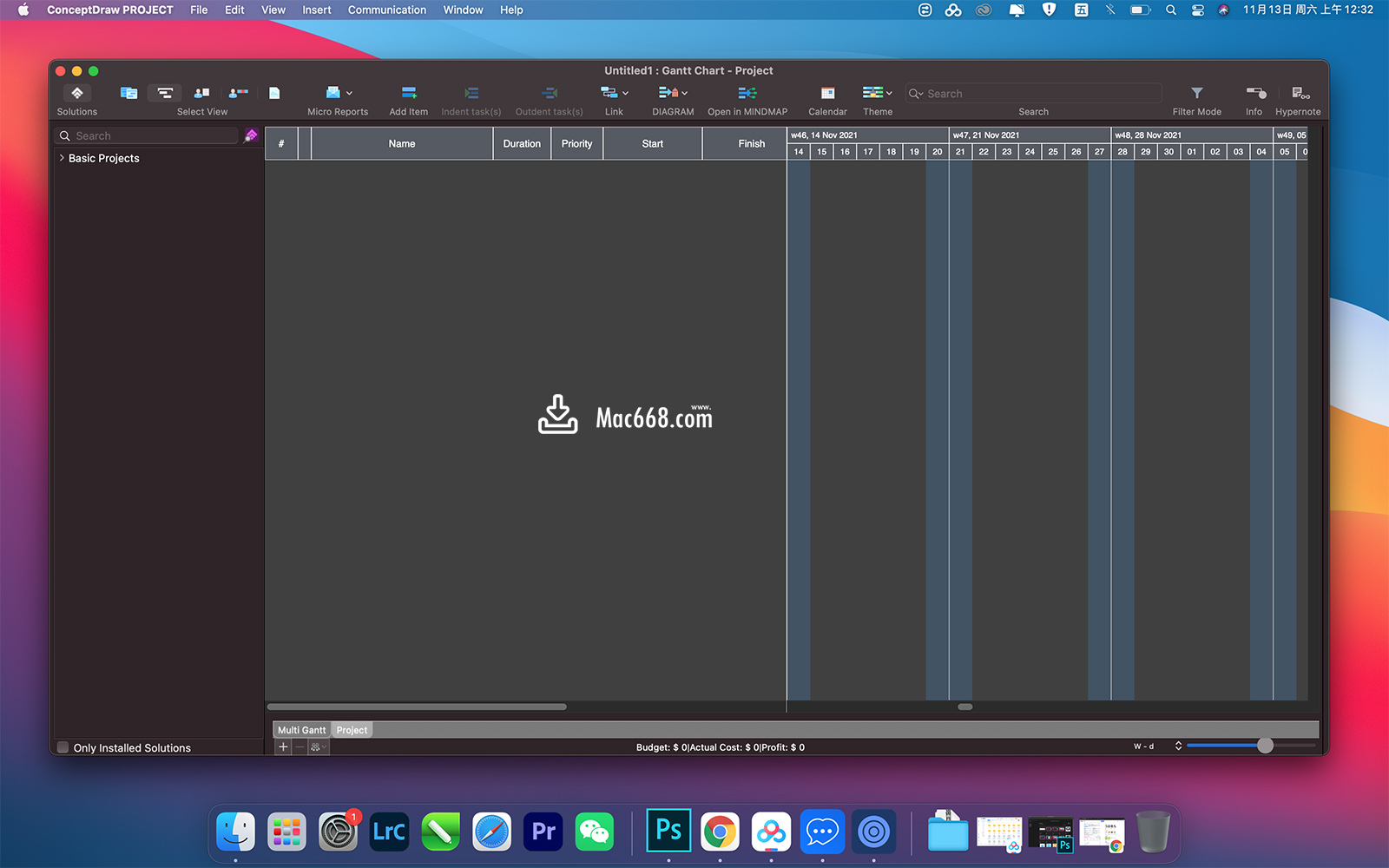Viewport: 1389px width, 868px height.
Task: Open the Info panel icon
Action: [1256, 93]
